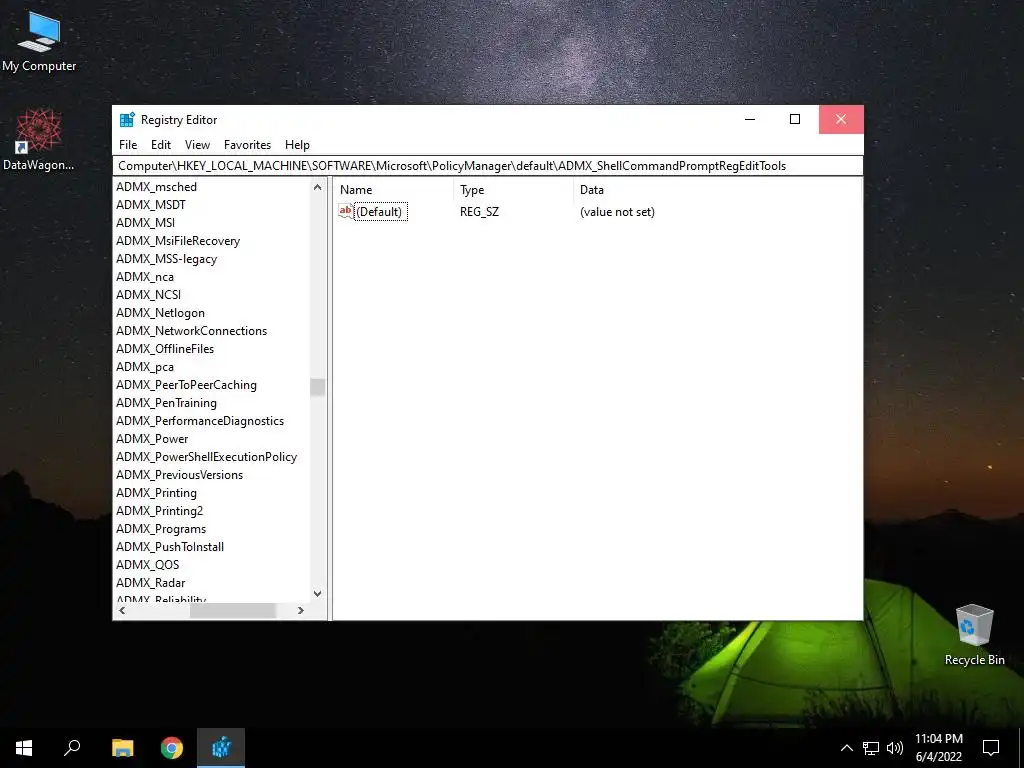Select ADMX_nca key in tree
The width and height of the screenshot is (1024, 768).
[x=144, y=277]
